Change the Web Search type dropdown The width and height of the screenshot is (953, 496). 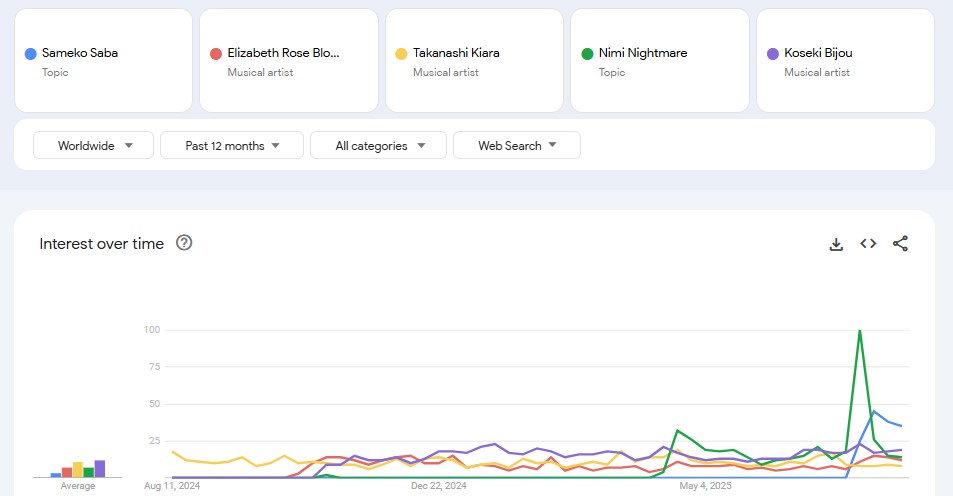coord(516,145)
